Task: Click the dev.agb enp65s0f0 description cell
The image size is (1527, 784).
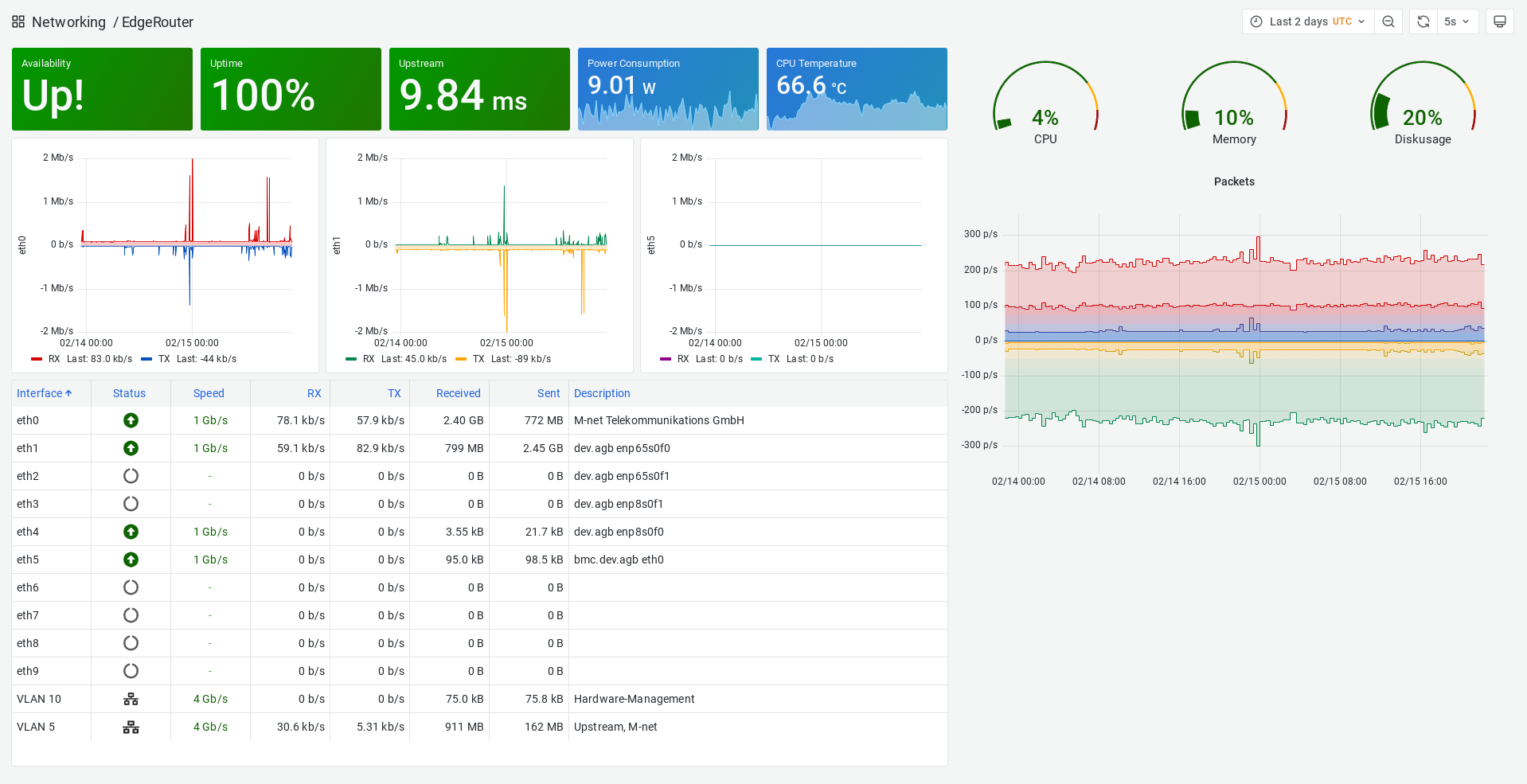Action: click(622, 448)
